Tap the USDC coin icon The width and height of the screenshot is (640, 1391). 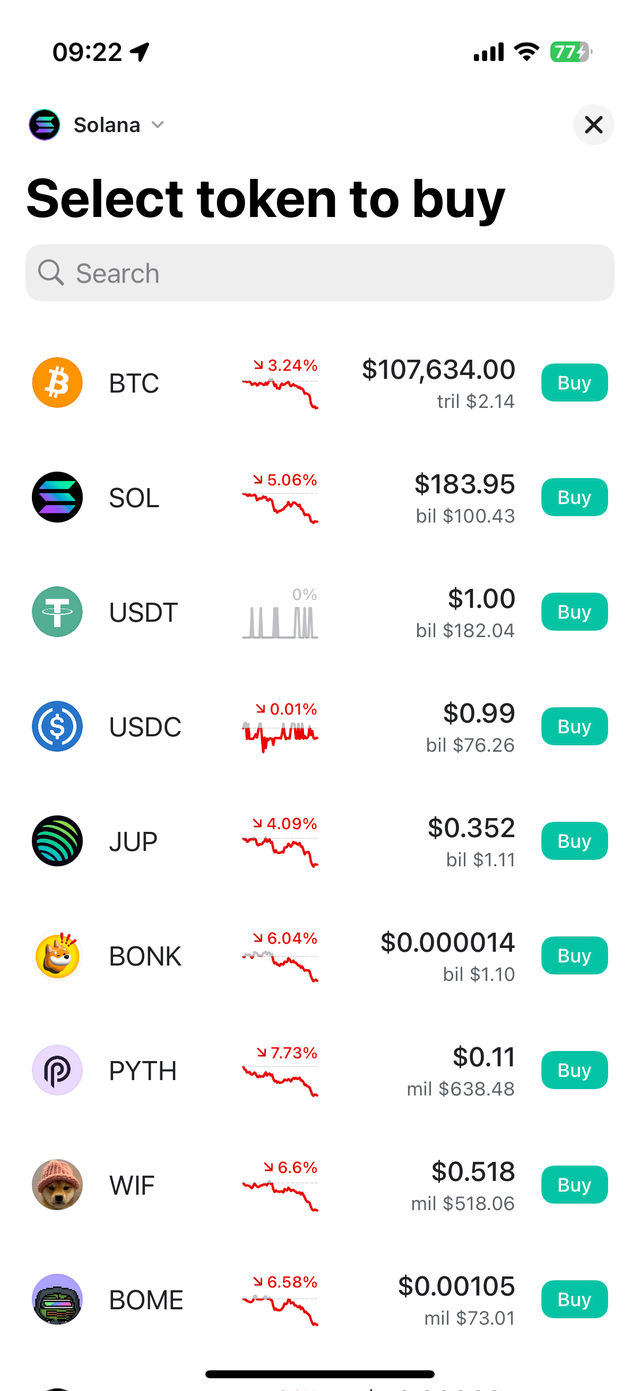point(57,727)
